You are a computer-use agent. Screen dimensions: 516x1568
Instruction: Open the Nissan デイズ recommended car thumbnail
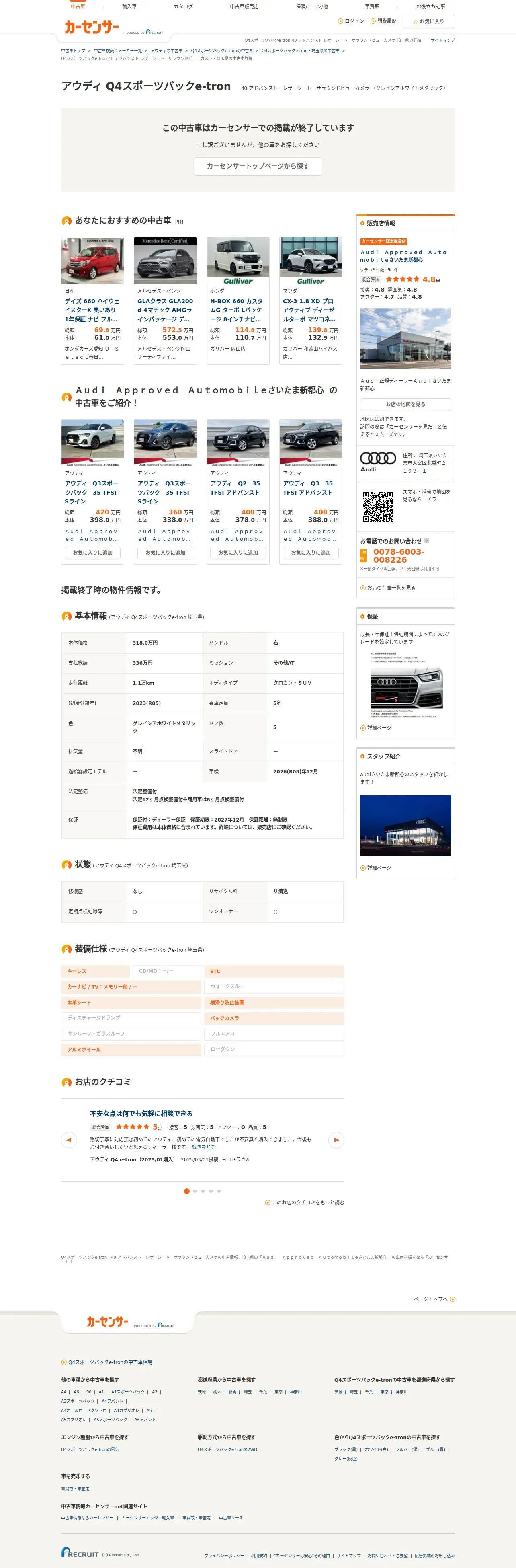92,261
